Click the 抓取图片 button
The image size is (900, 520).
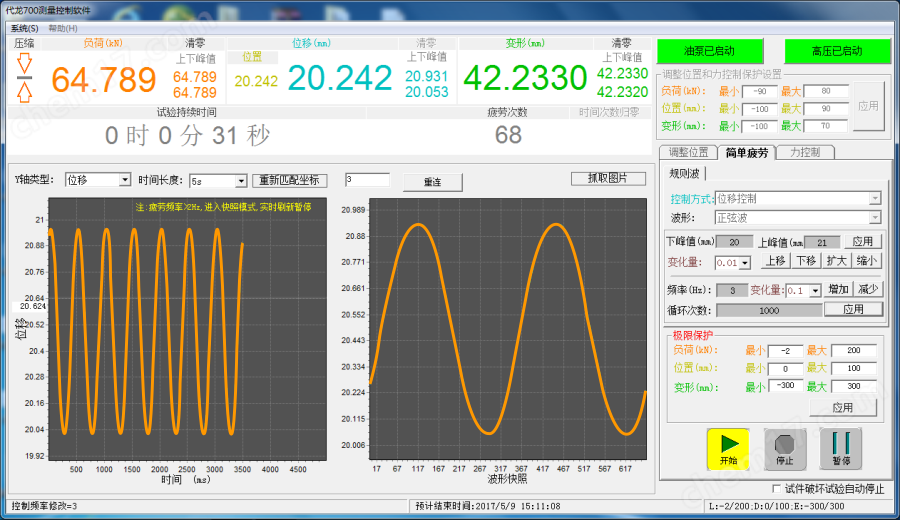tap(608, 178)
